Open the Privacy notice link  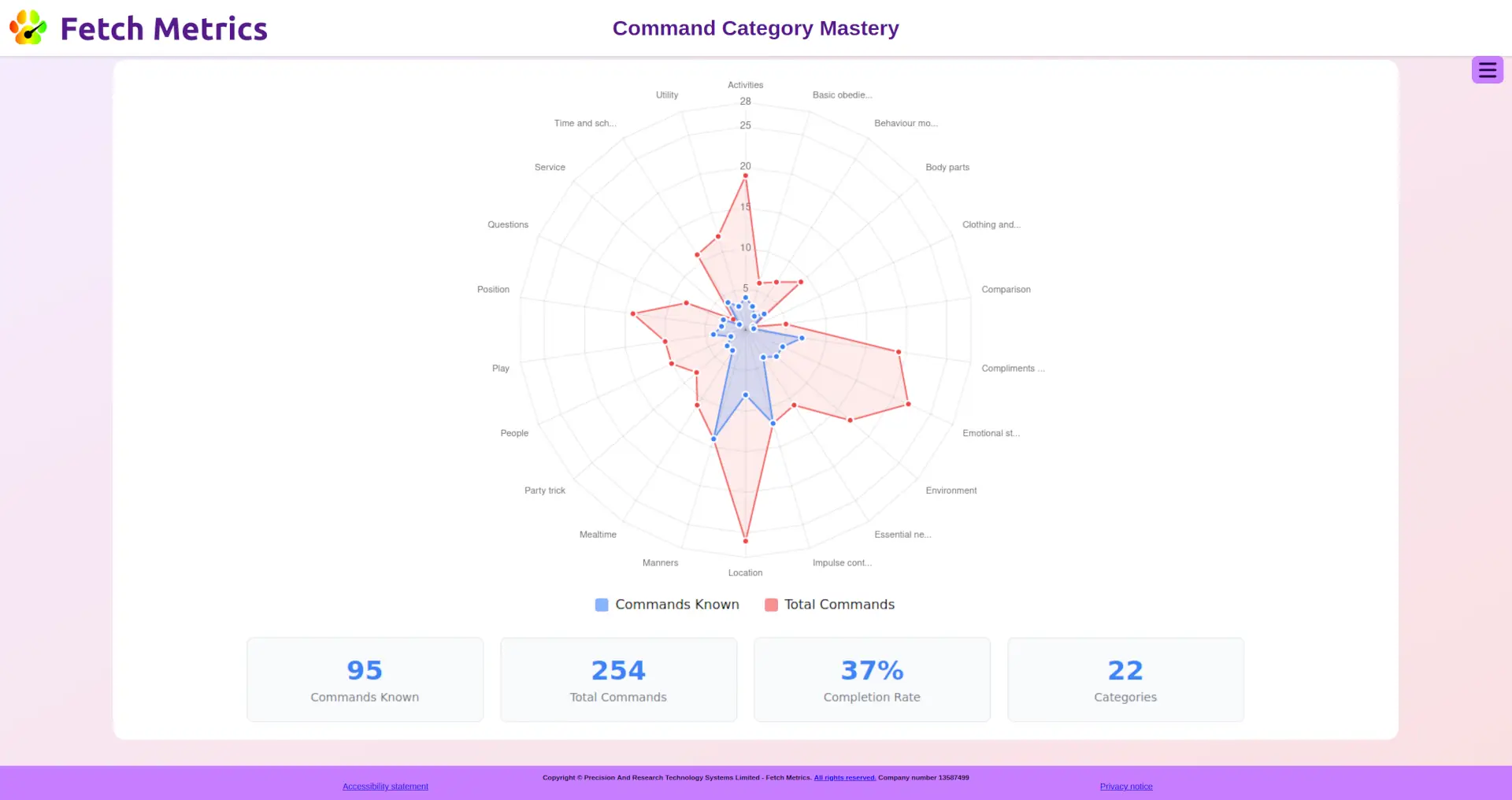(x=1125, y=786)
